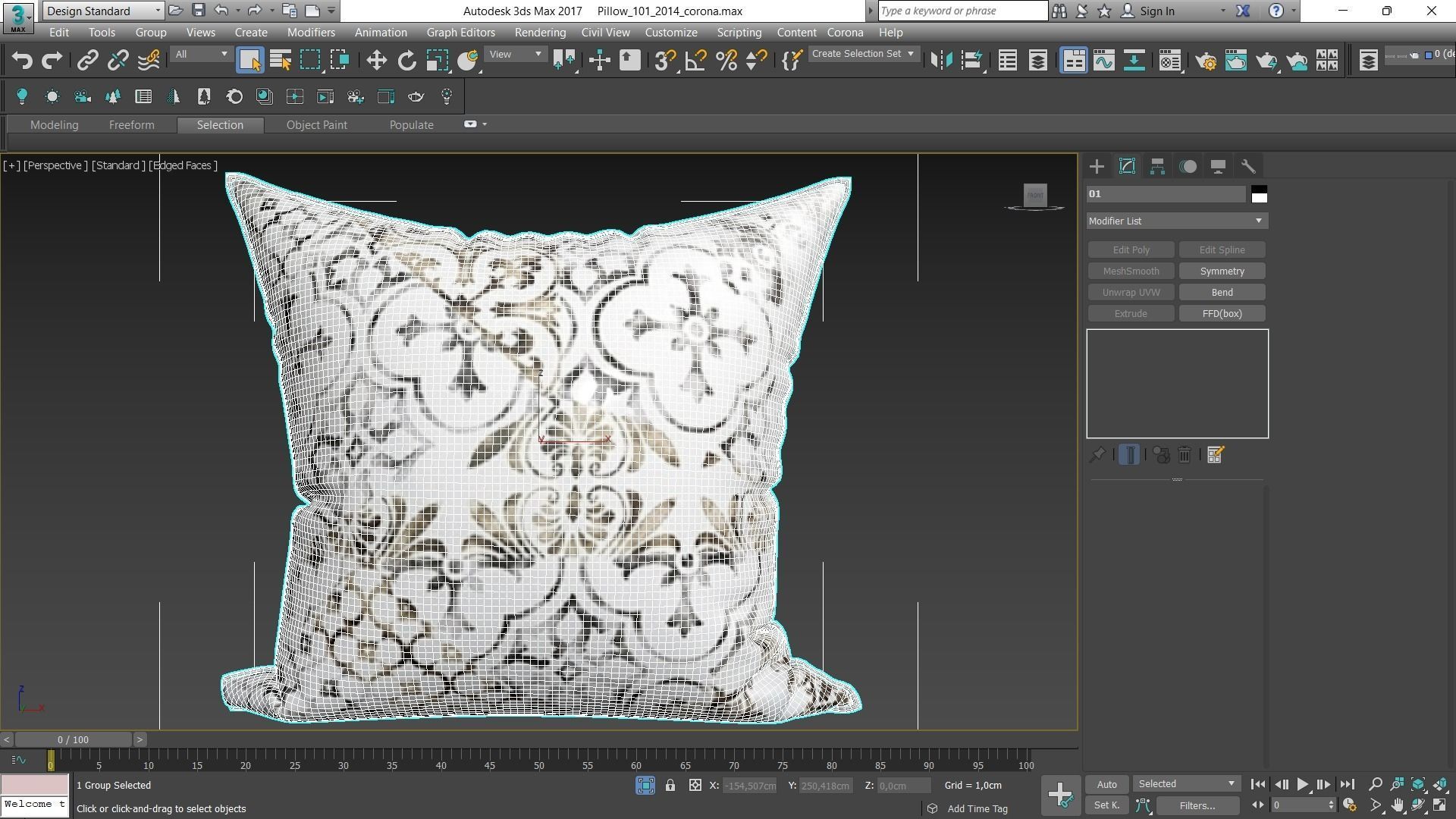This screenshot has height=819, width=1456.
Task: Toggle Angle Snap button
Action: coord(695,61)
